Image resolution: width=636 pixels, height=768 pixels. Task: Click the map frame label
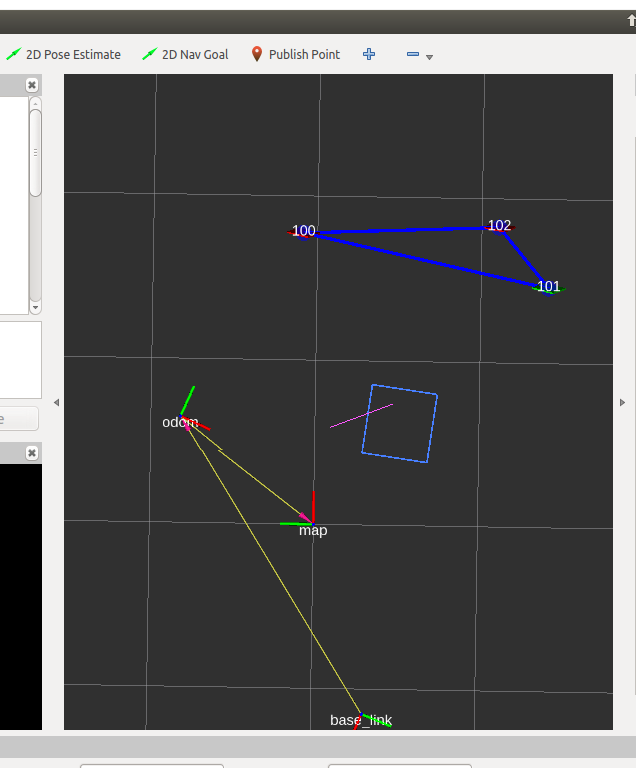[x=313, y=530]
